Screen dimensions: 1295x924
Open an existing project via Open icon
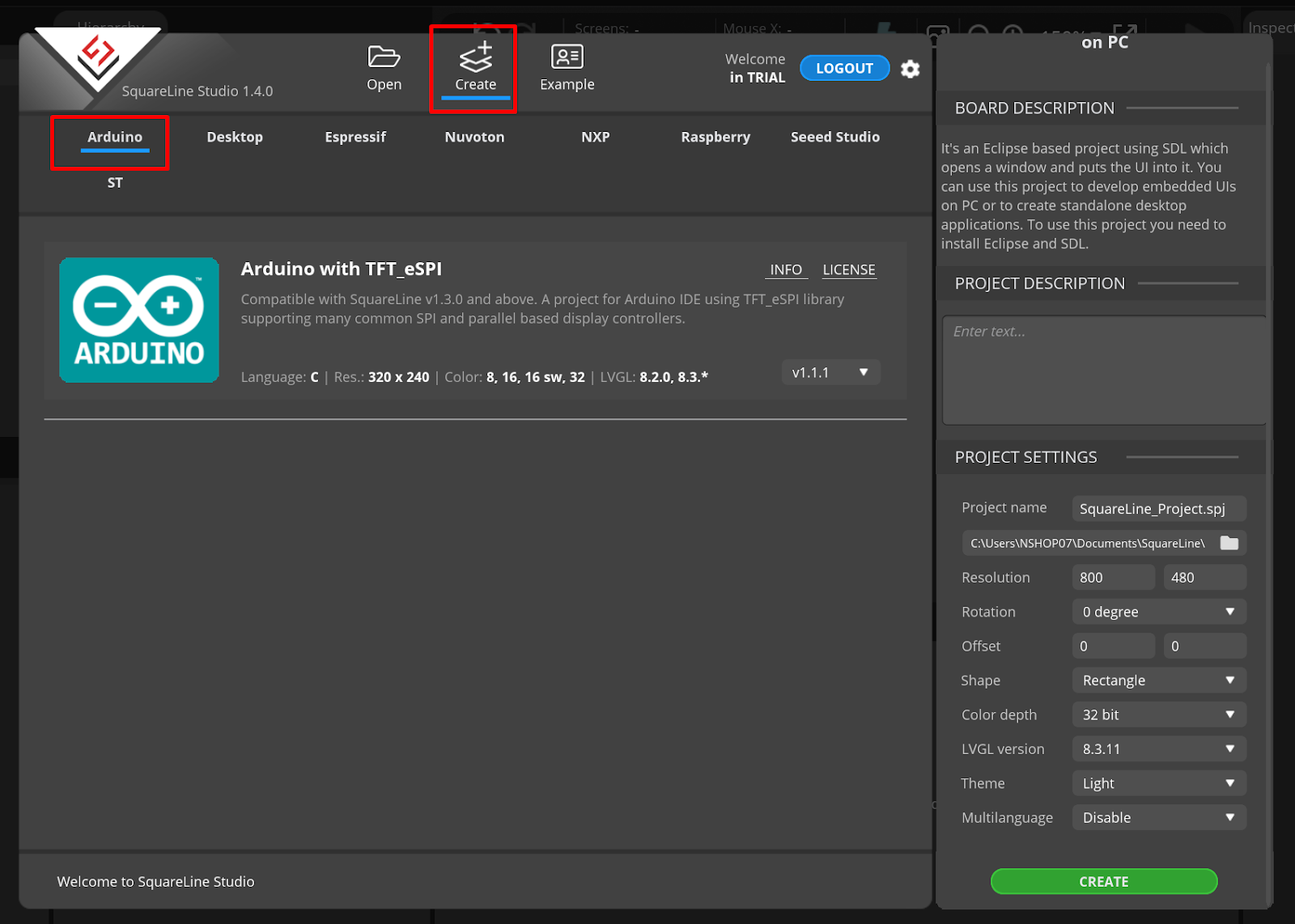(x=384, y=68)
